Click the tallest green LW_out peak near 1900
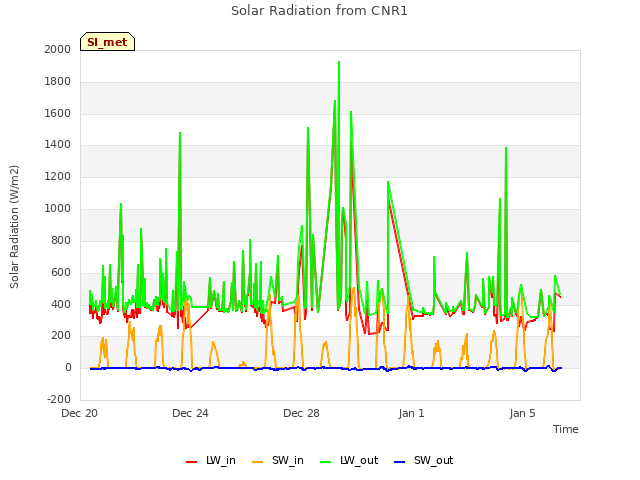The height and width of the screenshot is (480, 640). 339,62
